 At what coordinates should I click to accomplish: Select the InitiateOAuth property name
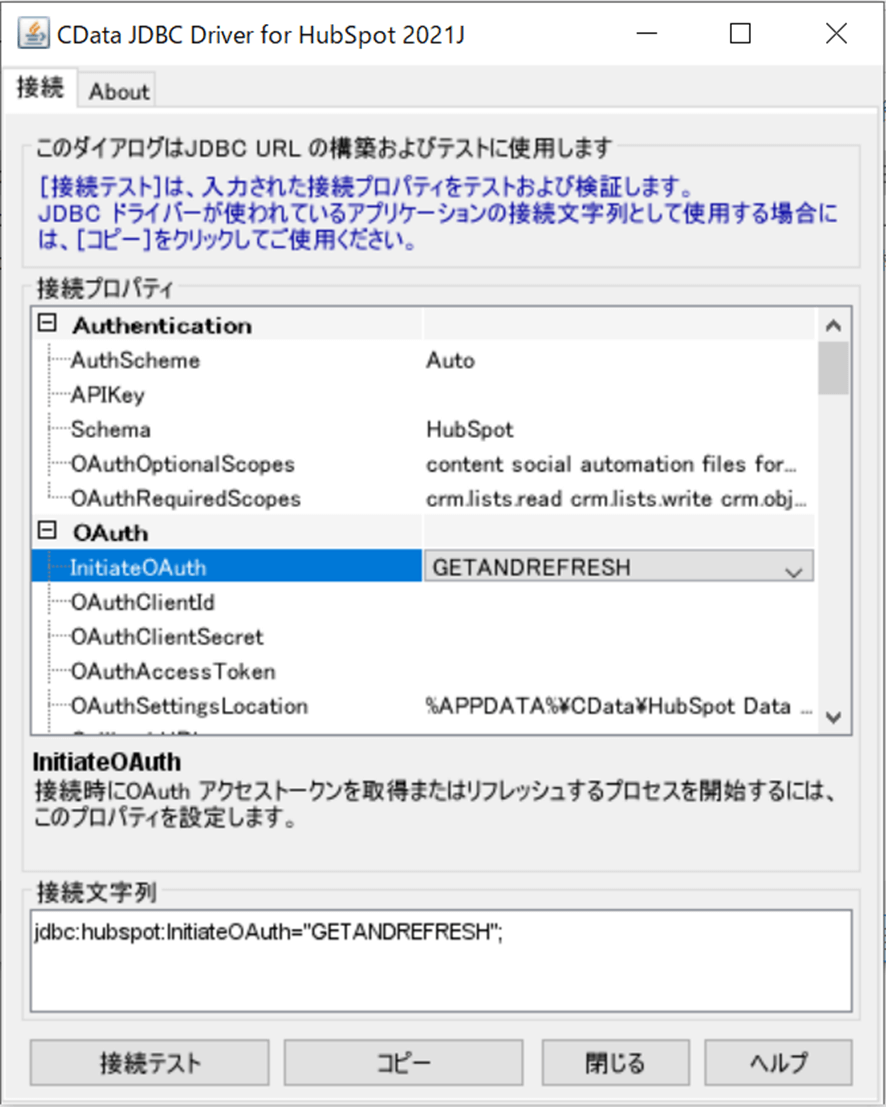[x=227, y=567]
